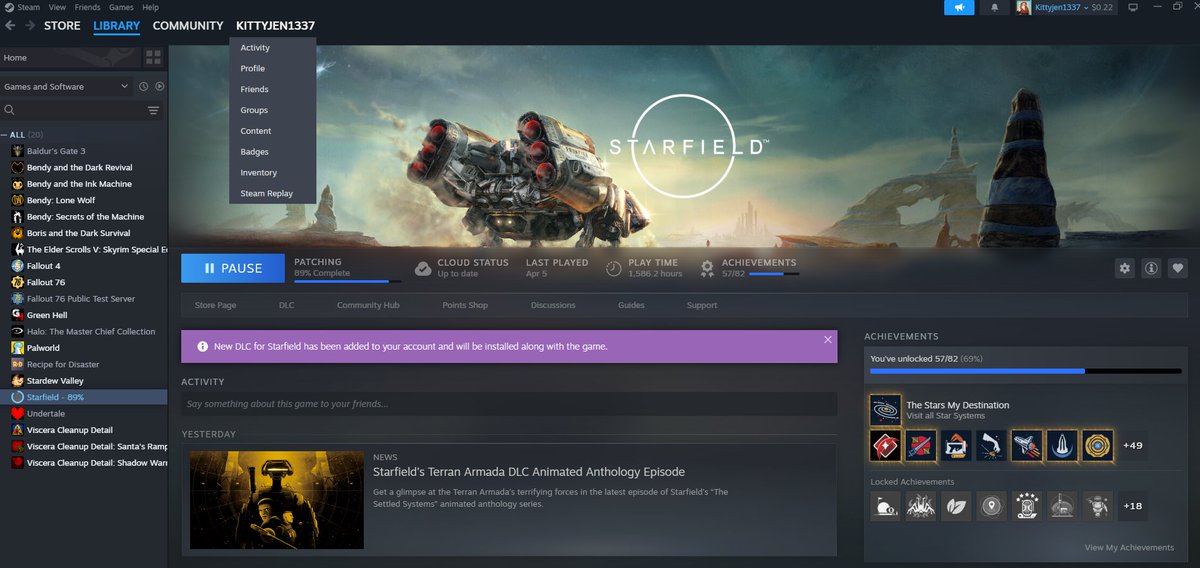Expand the Games and Software dropdown
Screen dimensions: 1200x568
[x=67, y=87]
